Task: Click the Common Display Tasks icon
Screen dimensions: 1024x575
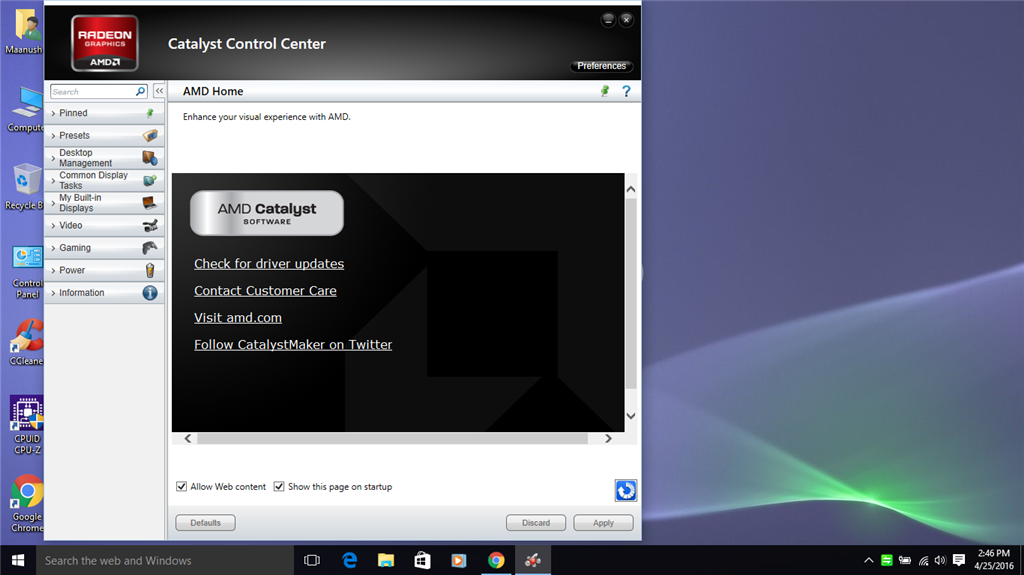Action: 150,180
